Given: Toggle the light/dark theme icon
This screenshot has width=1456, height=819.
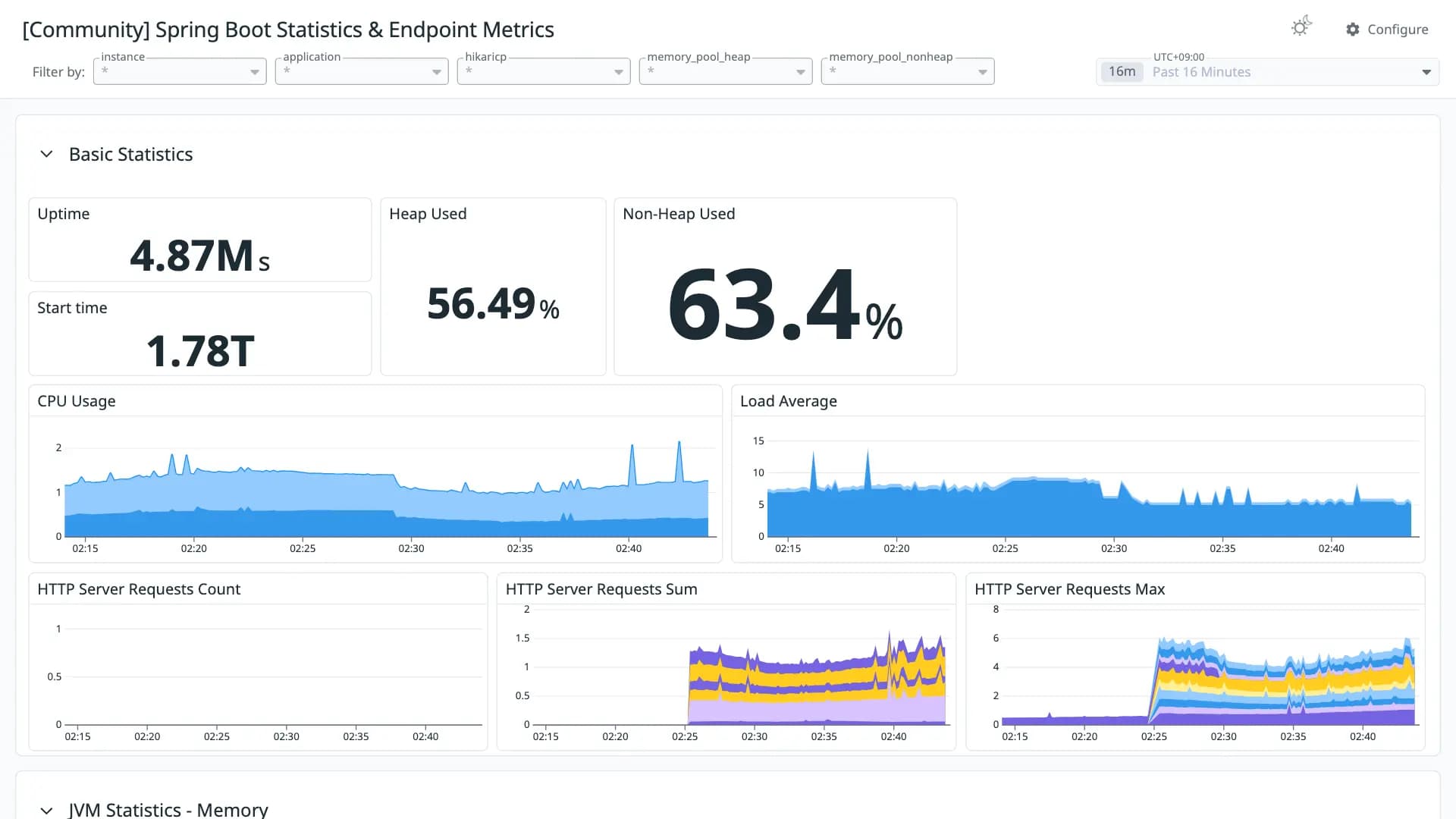Looking at the screenshot, I should pos(1301,27).
